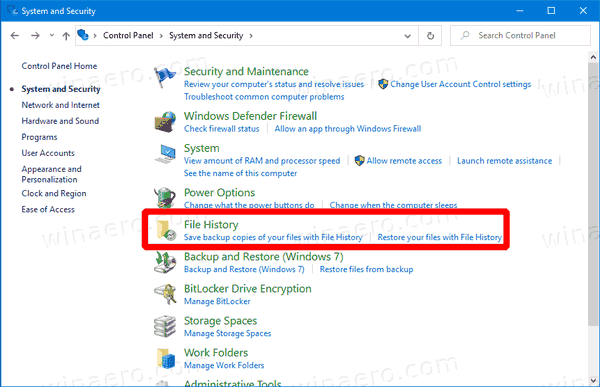
Task: Click See the name of this computer
Action: pos(240,173)
